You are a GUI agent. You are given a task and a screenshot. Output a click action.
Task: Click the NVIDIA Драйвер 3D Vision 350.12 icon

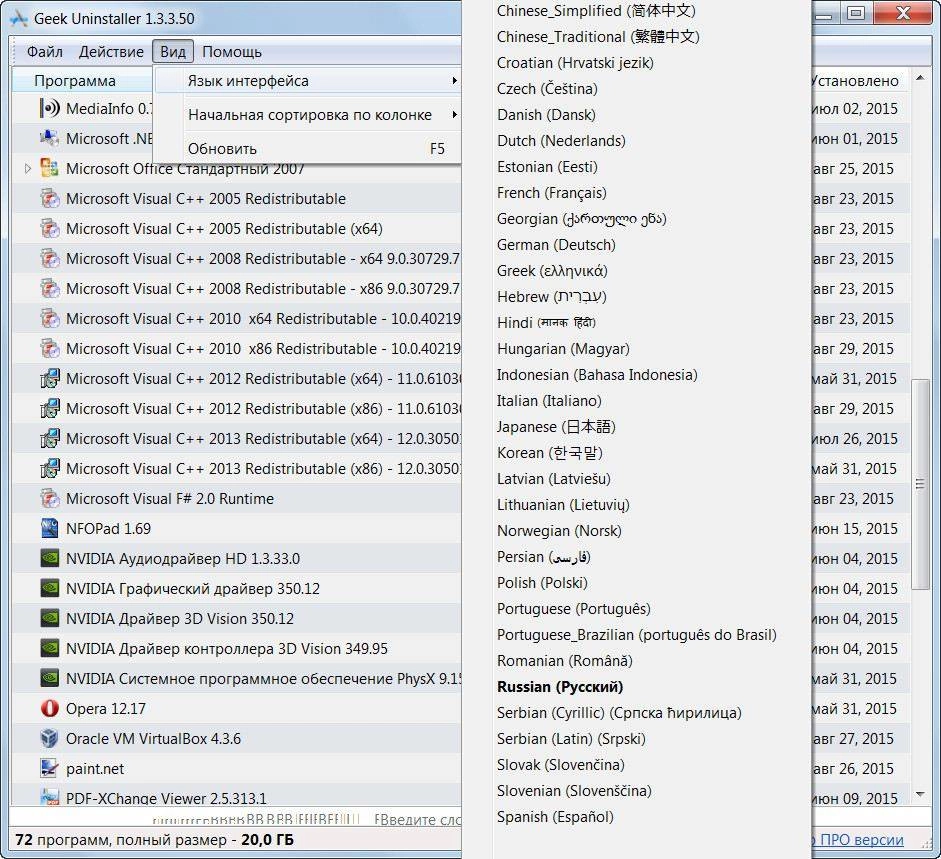pyautogui.click(x=50, y=619)
